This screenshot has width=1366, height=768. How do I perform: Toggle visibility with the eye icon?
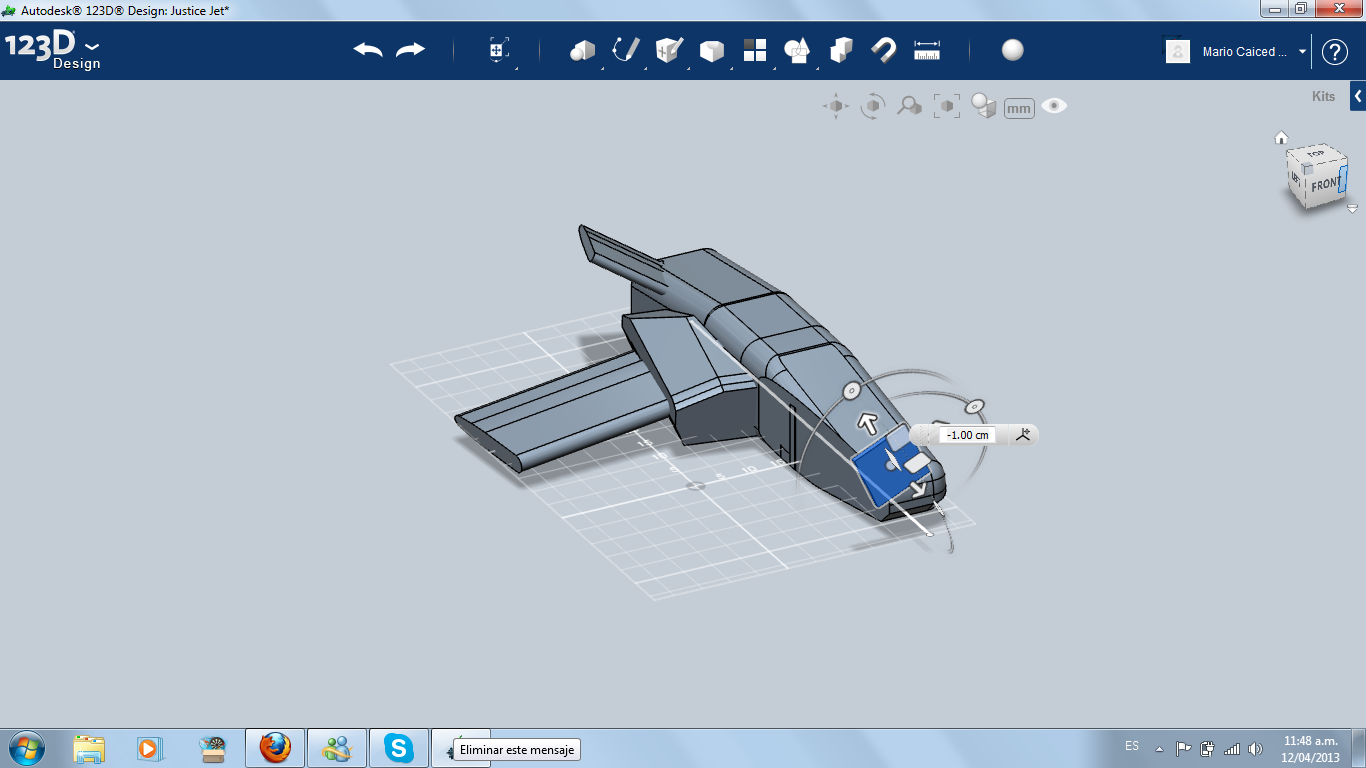point(1054,105)
